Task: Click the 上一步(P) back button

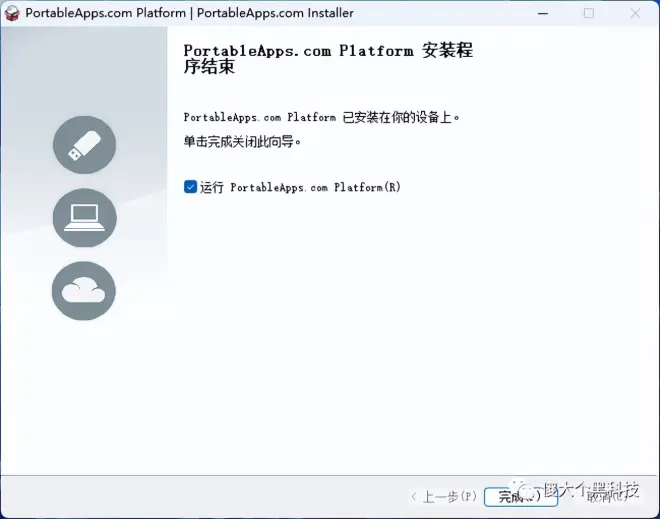Action: (444, 497)
